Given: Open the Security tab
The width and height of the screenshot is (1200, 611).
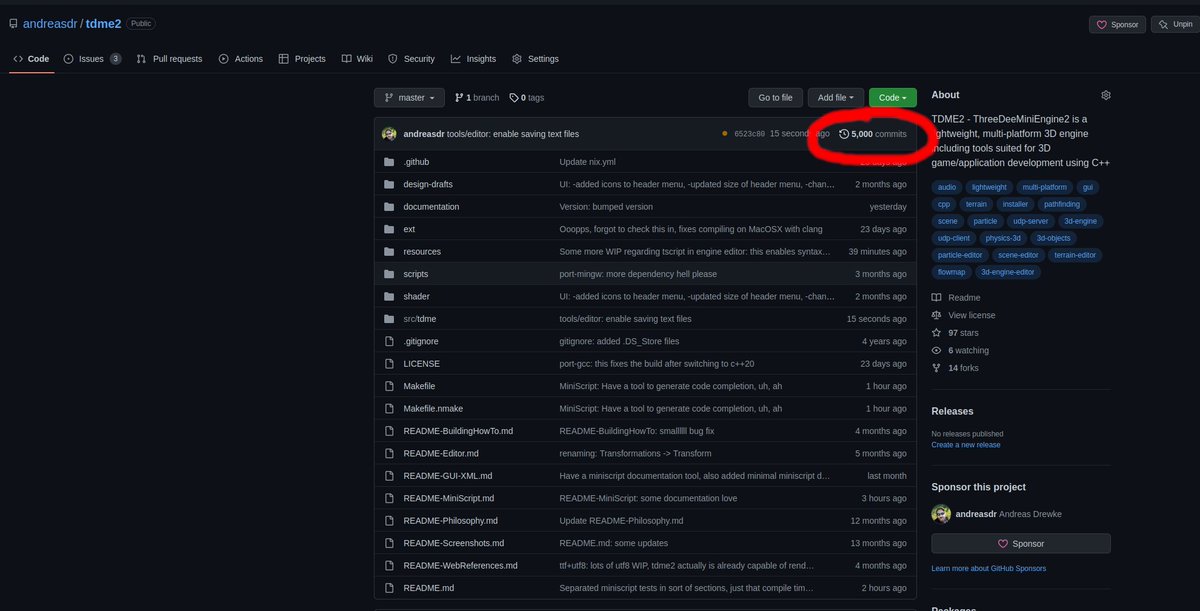Looking at the screenshot, I should pyautogui.click(x=411, y=59).
